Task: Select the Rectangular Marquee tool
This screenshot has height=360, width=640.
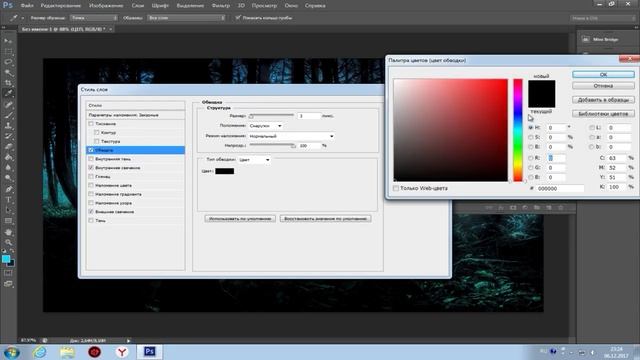Action: [x=8, y=52]
